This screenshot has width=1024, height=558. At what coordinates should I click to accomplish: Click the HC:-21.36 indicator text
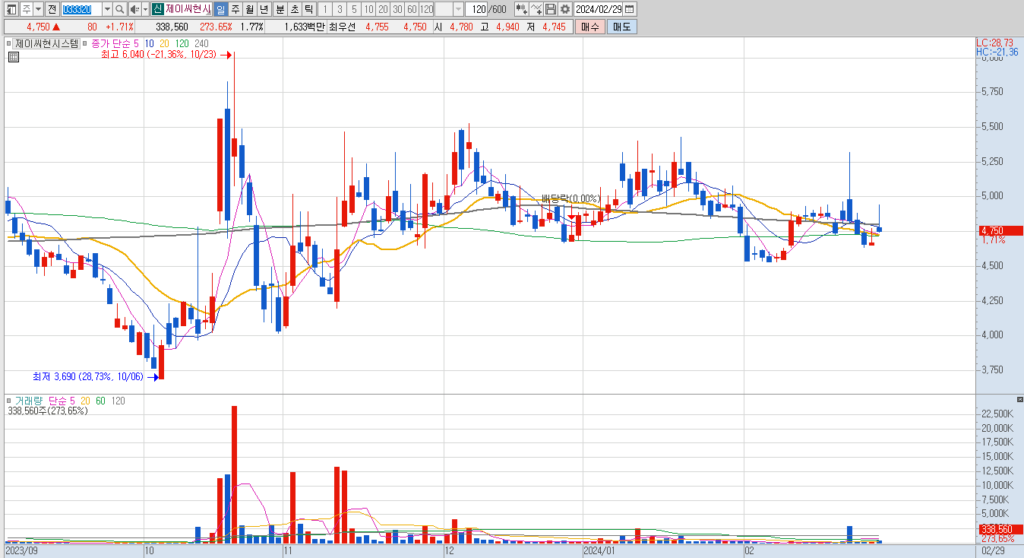(997, 52)
